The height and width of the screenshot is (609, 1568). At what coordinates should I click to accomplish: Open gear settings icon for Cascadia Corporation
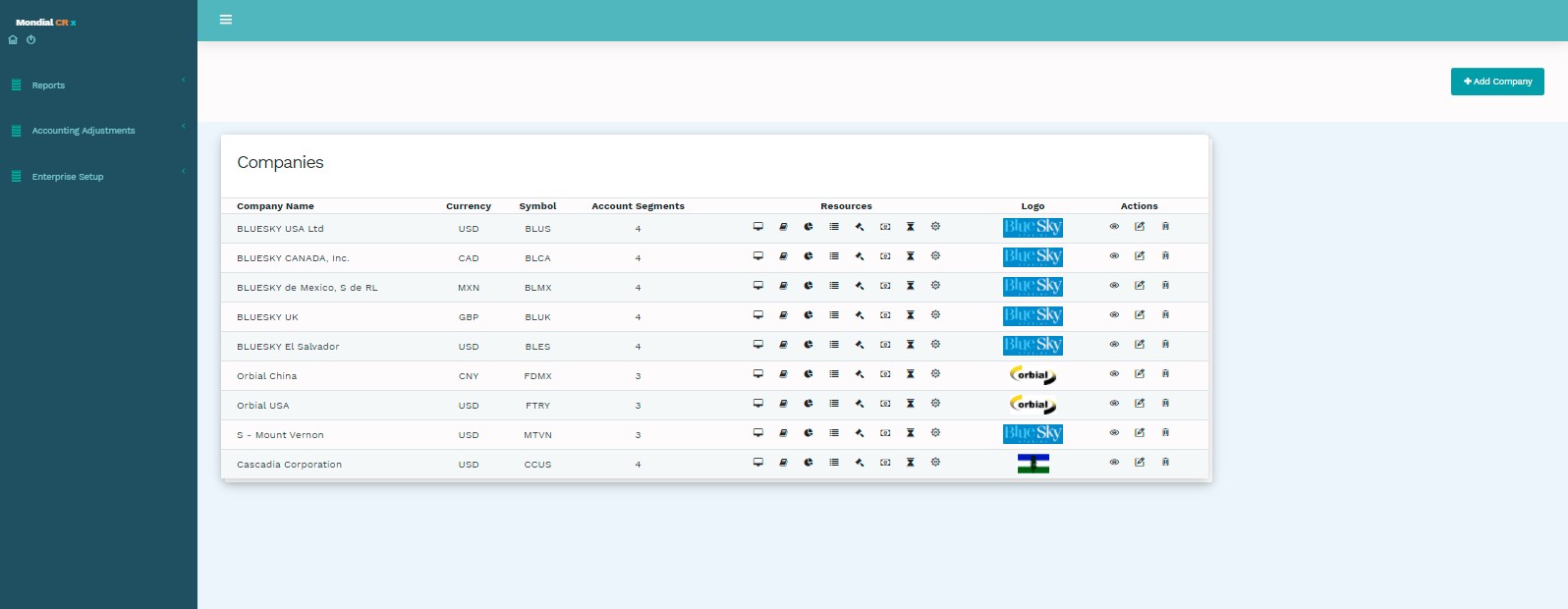pyautogui.click(x=935, y=462)
